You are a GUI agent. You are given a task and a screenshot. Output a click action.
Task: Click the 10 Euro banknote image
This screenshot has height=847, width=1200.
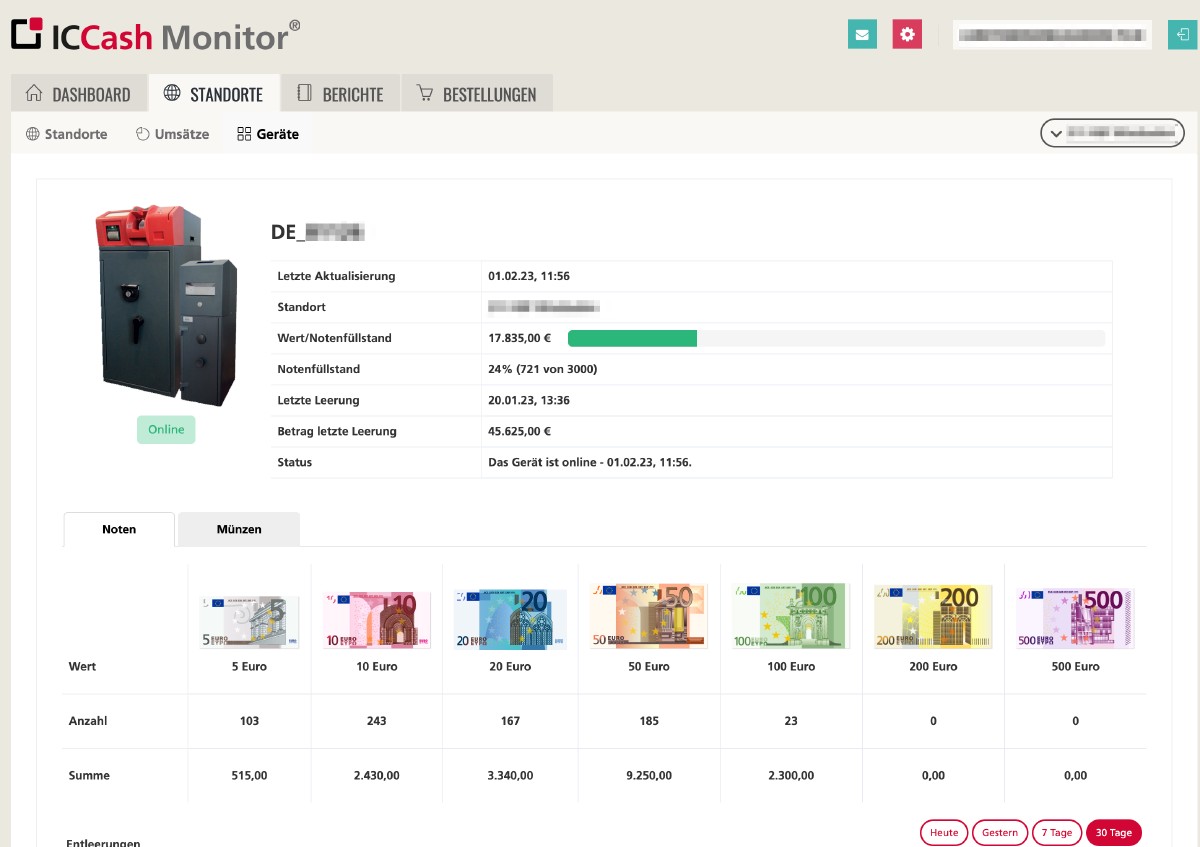click(377, 620)
